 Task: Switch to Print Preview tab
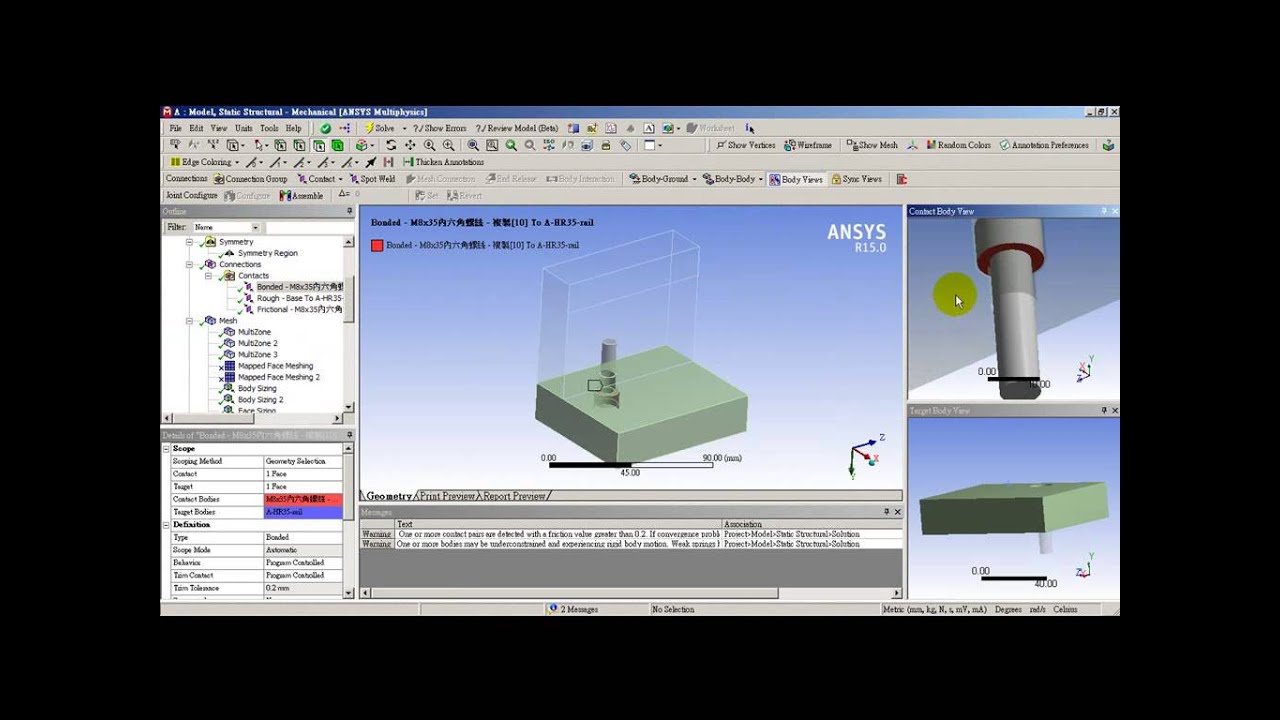pyautogui.click(x=446, y=496)
